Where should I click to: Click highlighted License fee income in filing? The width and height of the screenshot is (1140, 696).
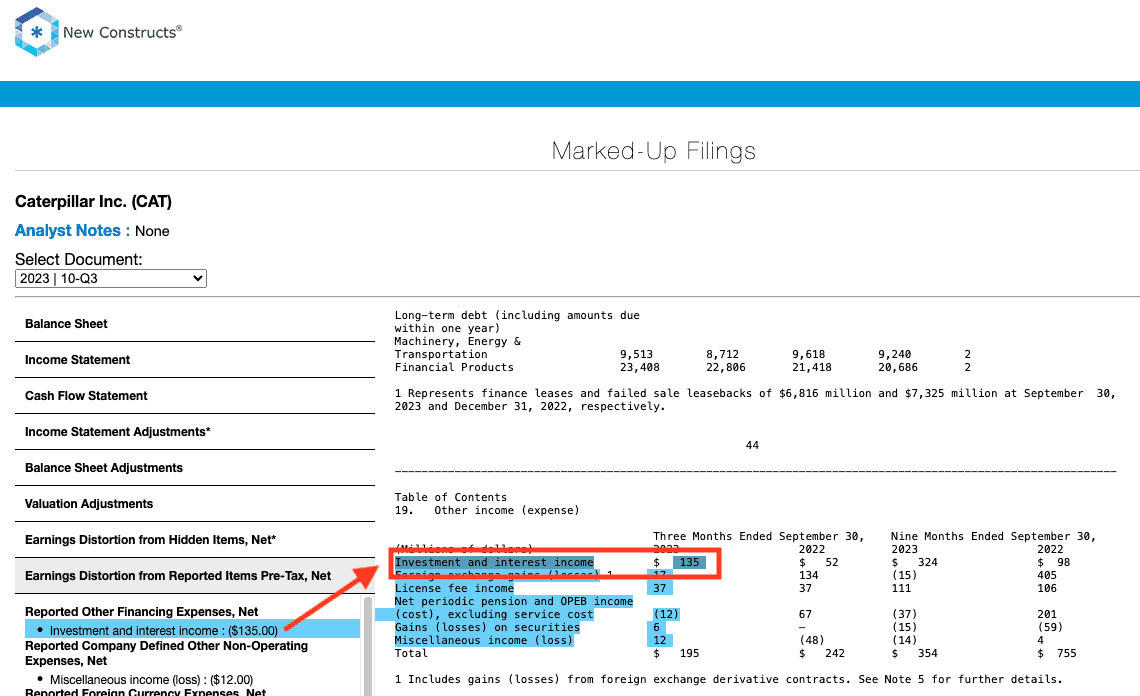click(x=454, y=588)
